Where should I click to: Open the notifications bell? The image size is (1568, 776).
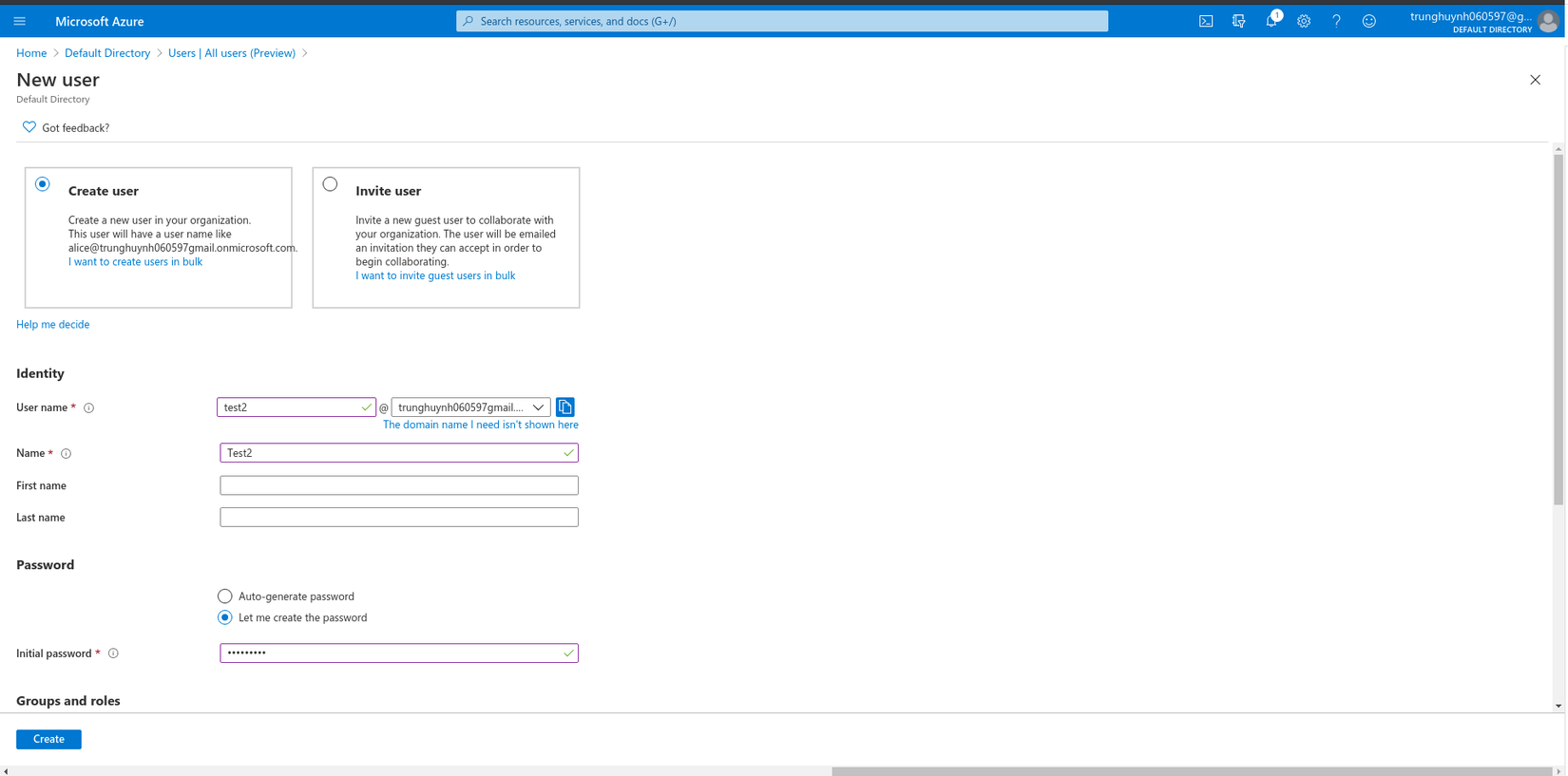1272,21
